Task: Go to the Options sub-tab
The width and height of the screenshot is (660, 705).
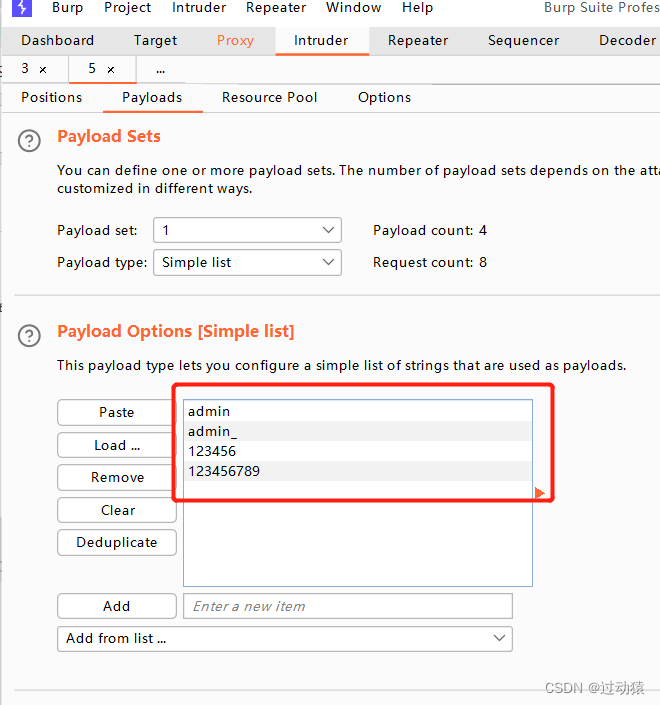Action: click(x=384, y=98)
